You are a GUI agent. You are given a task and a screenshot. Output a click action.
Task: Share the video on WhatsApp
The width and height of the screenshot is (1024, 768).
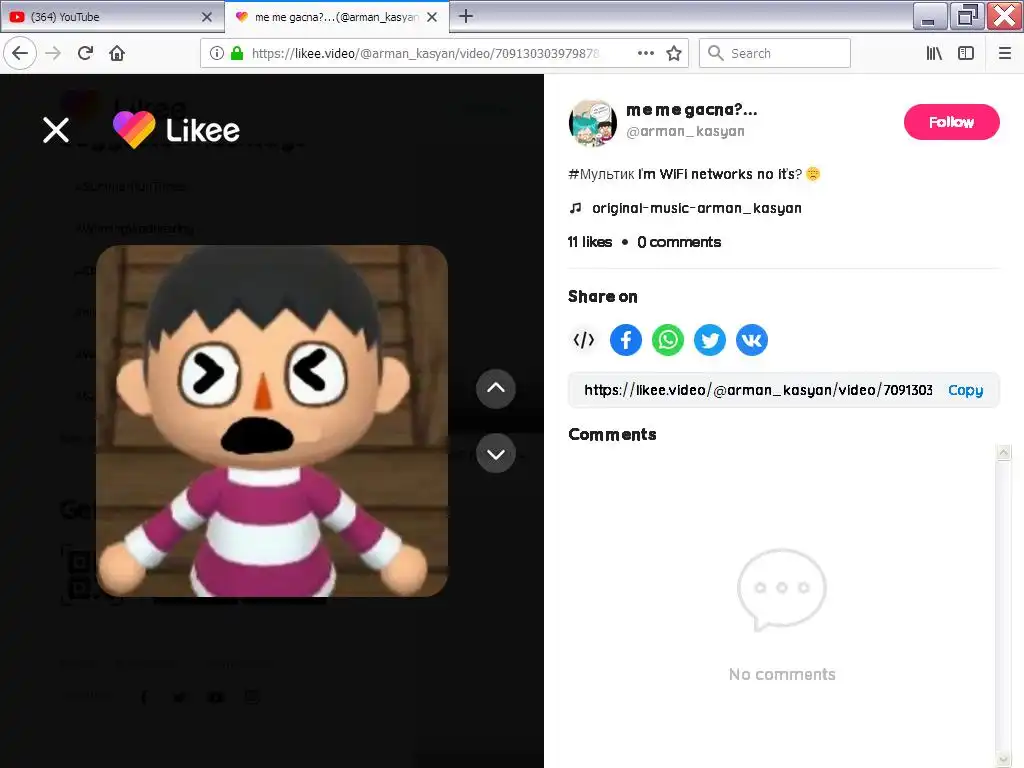tap(667, 340)
